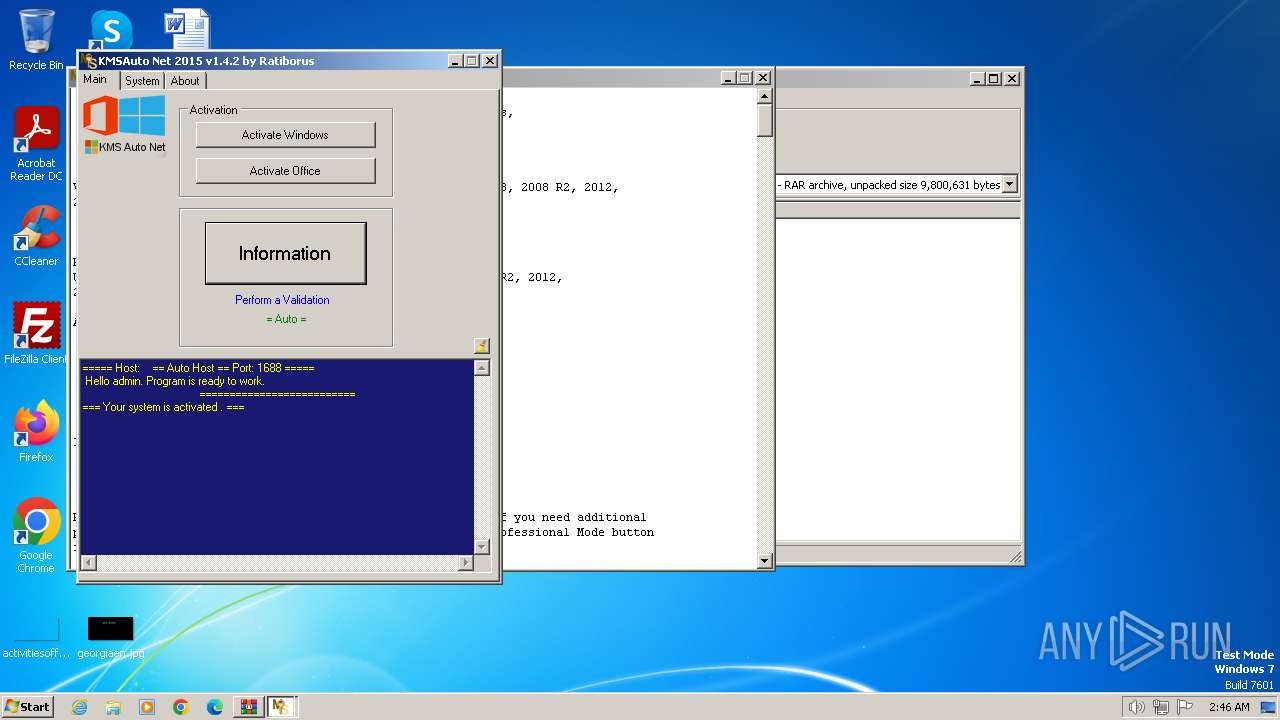Switch to the About tab
1280x720 pixels.
coord(185,81)
